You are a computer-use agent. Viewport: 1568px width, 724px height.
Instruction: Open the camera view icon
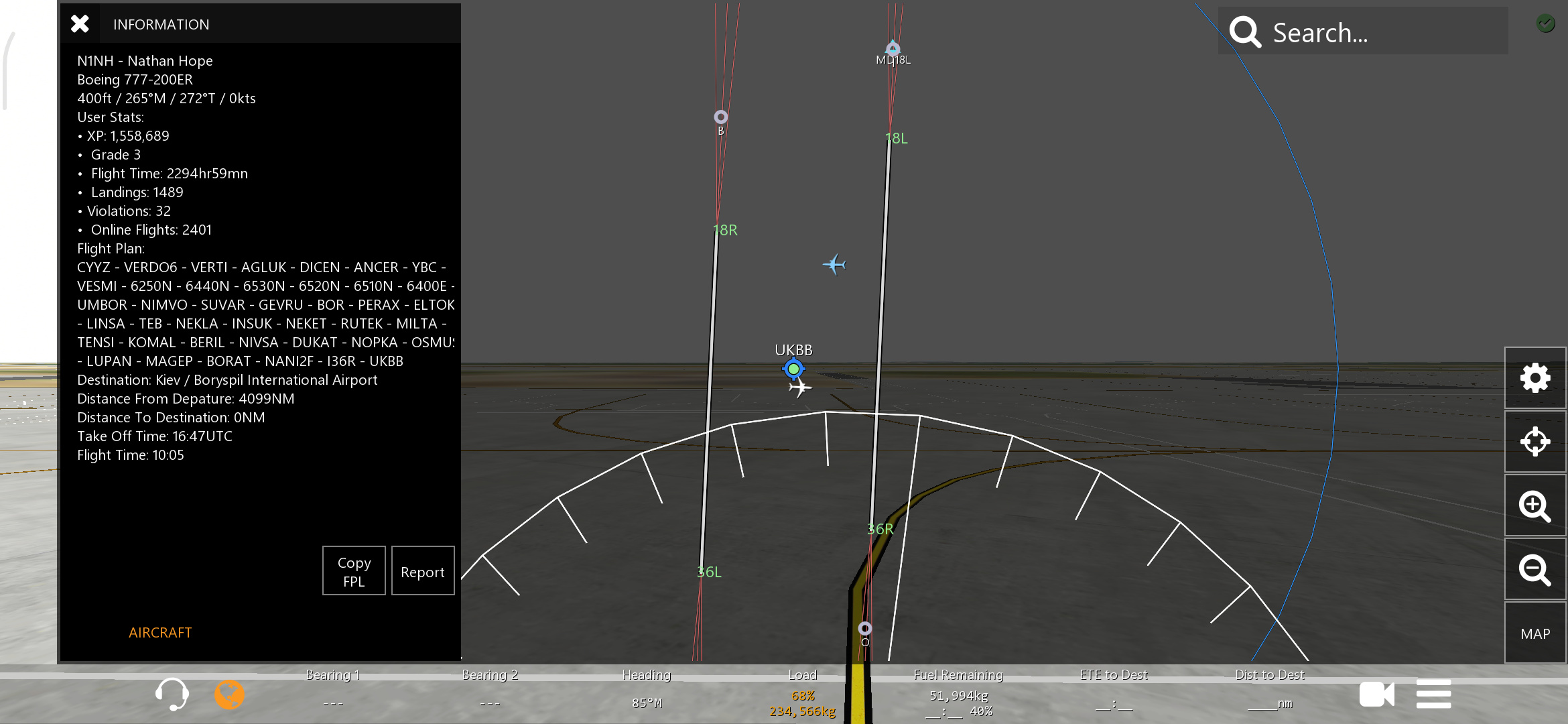[1376, 695]
